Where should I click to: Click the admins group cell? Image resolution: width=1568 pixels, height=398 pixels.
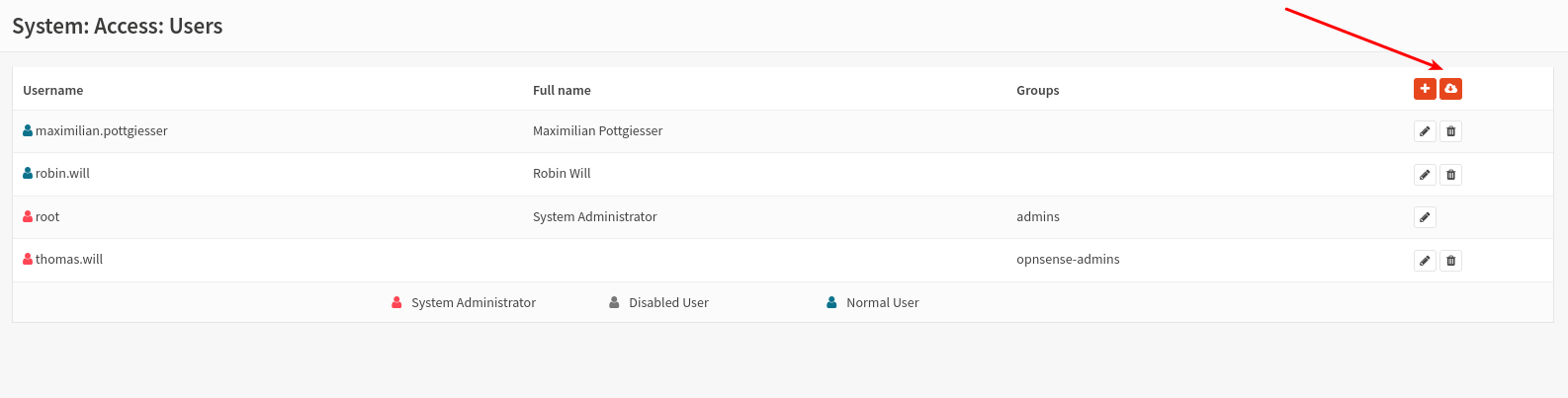[x=1038, y=216]
